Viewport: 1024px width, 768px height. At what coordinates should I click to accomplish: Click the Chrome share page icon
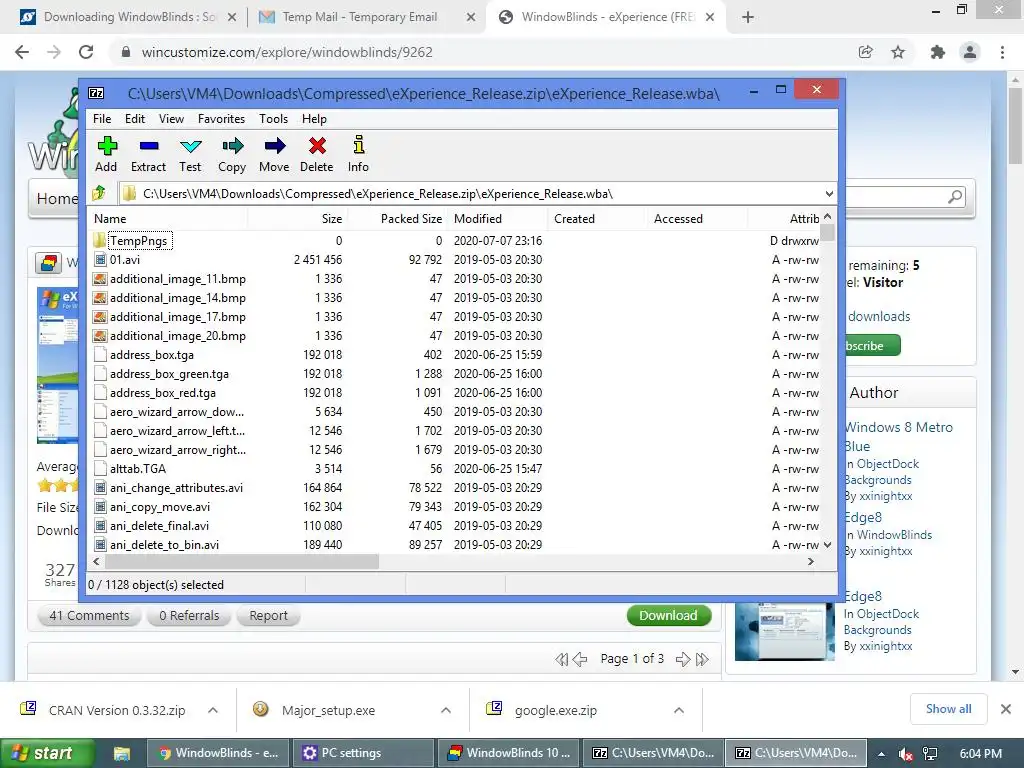point(866,52)
